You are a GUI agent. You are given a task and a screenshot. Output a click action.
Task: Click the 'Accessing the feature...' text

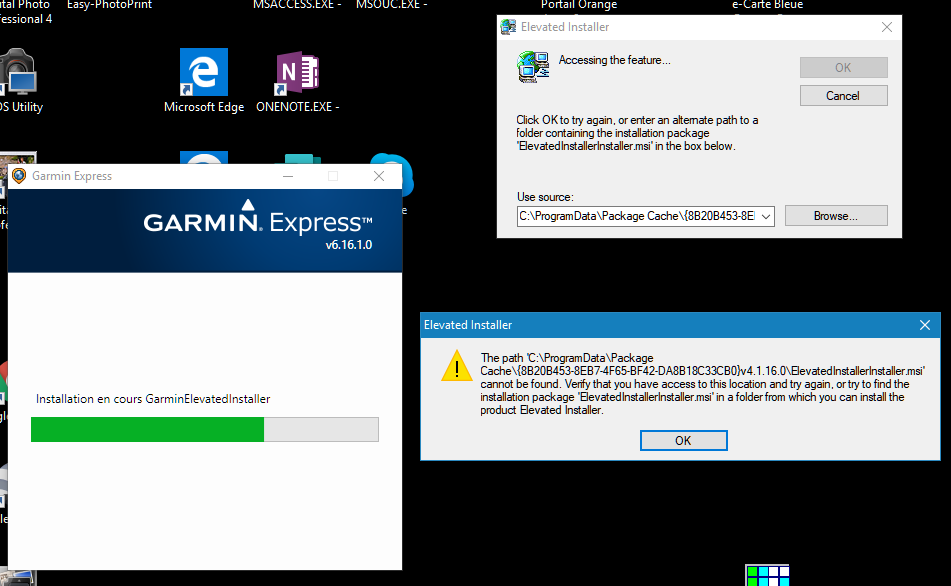tap(614, 60)
